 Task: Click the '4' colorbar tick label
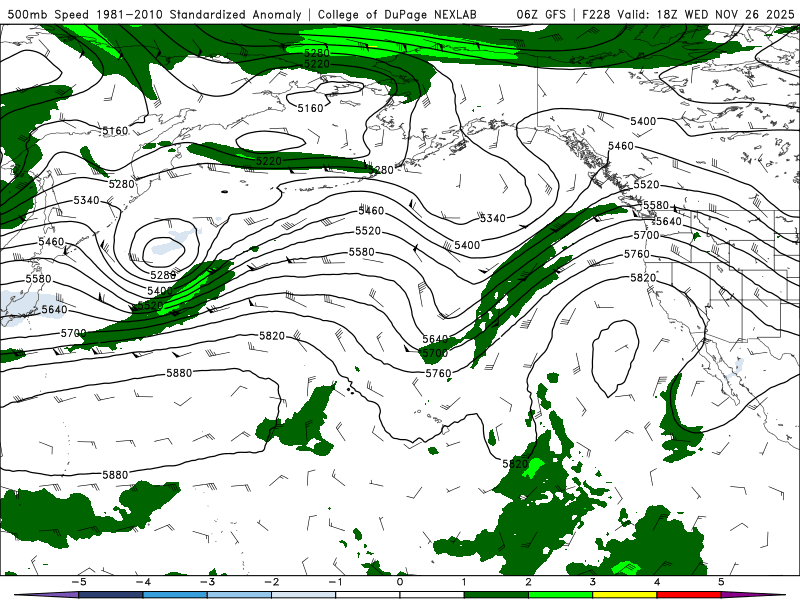pos(657,582)
